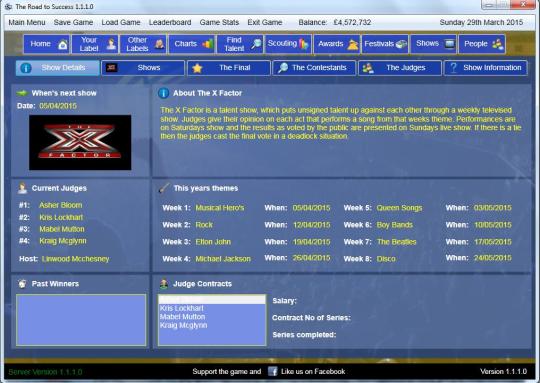540x383 pixels.
Task: Click the people icon on People button
Action: (x=498, y=44)
